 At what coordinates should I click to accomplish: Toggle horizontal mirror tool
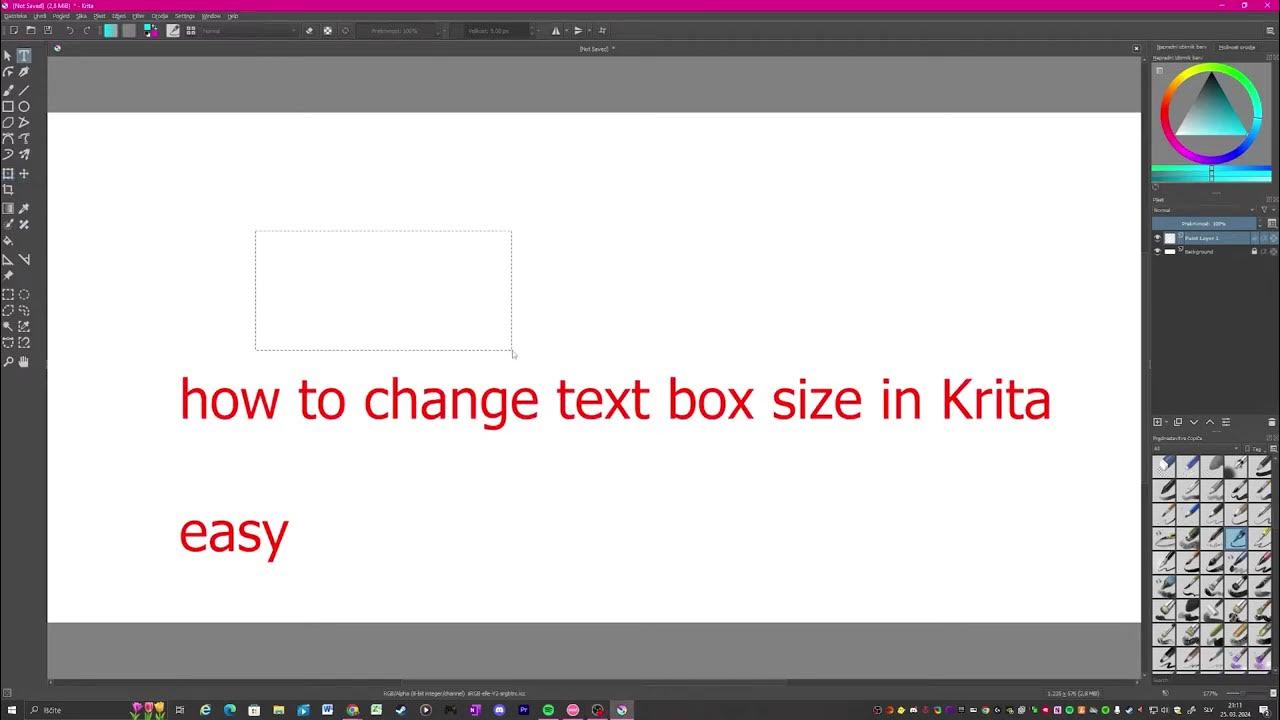click(556, 30)
